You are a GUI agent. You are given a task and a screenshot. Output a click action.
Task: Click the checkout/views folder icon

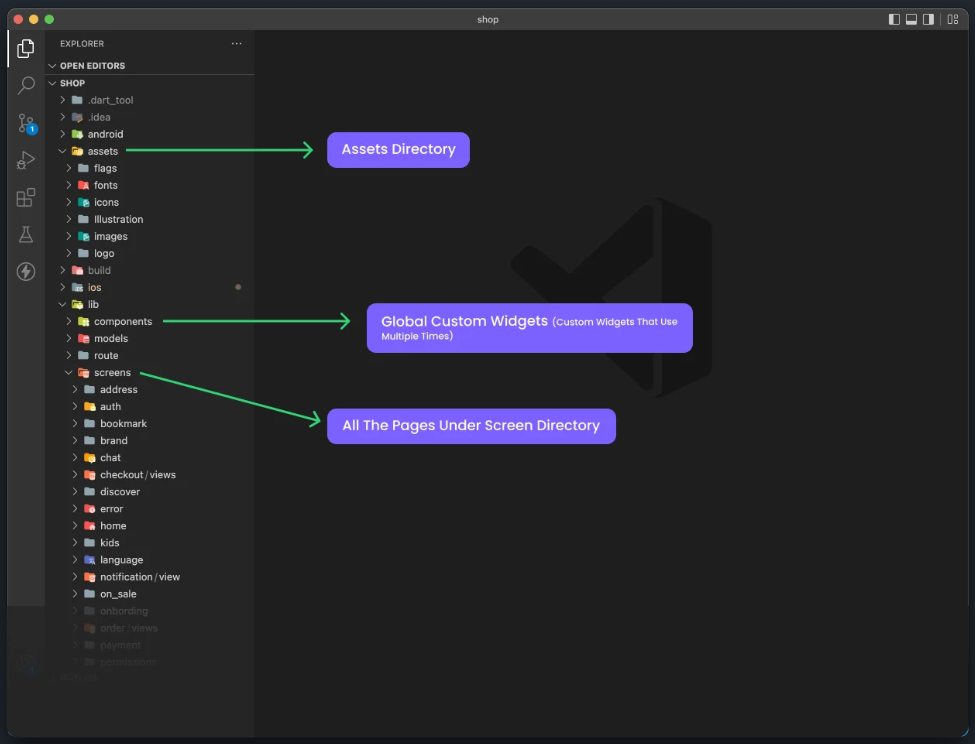pos(90,475)
